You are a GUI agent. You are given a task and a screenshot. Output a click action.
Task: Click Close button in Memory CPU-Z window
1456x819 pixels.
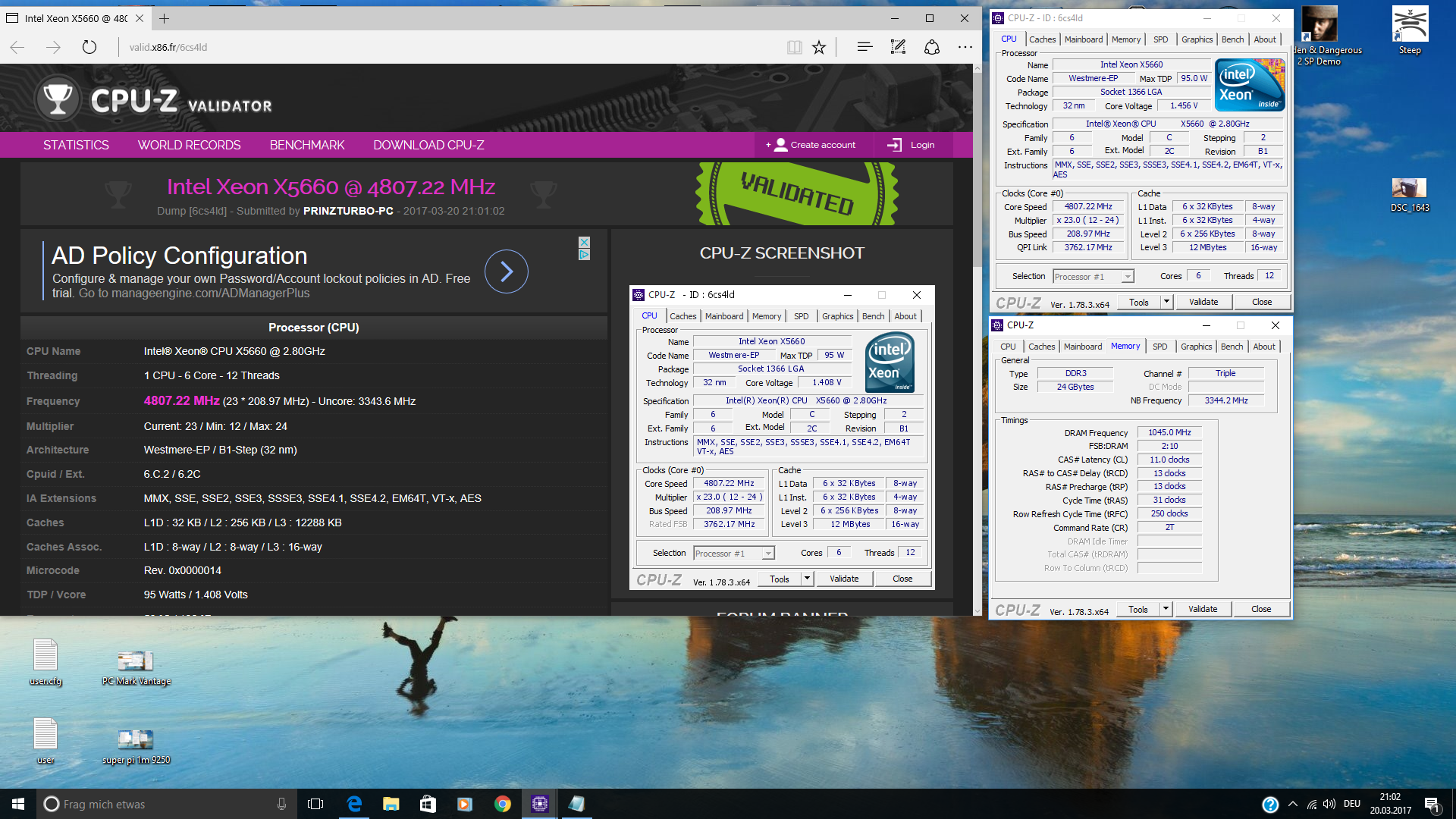(x=1261, y=609)
